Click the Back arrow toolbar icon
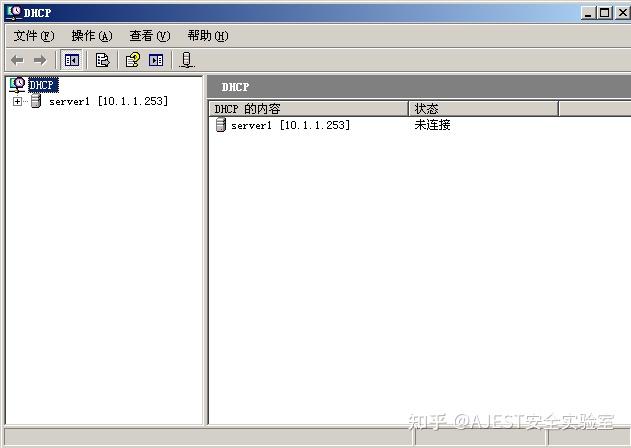The height and width of the screenshot is (448, 631). (17, 60)
